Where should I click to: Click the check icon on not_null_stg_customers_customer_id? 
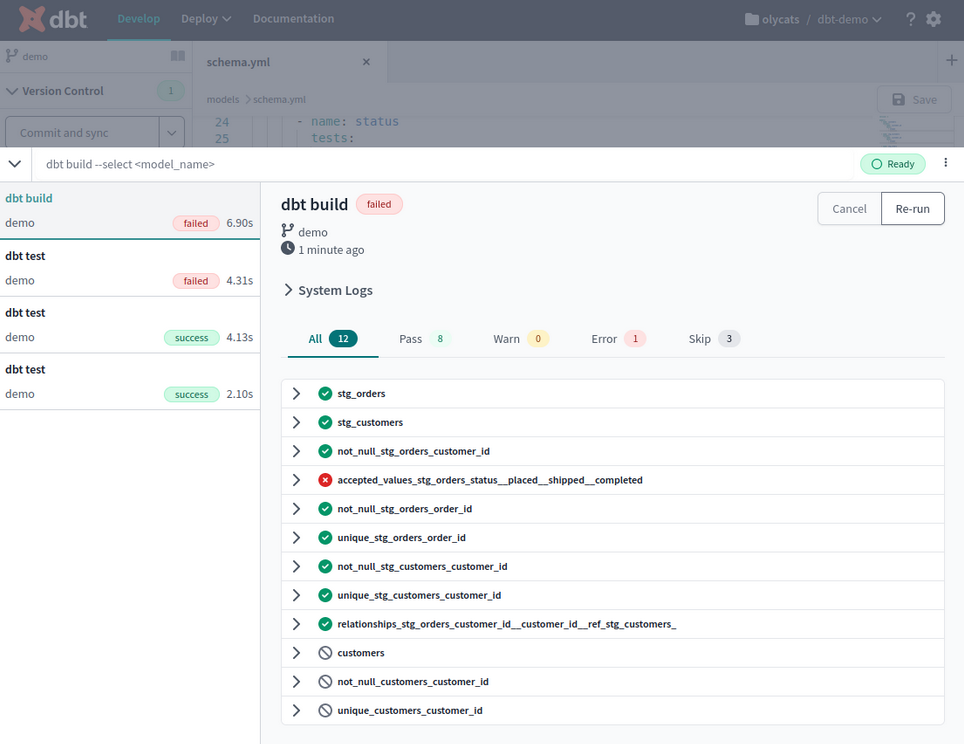[x=325, y=566]
